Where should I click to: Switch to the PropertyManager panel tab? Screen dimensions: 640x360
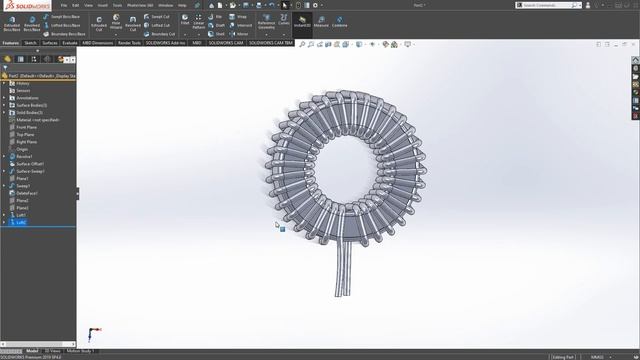[x=20, y=59]
